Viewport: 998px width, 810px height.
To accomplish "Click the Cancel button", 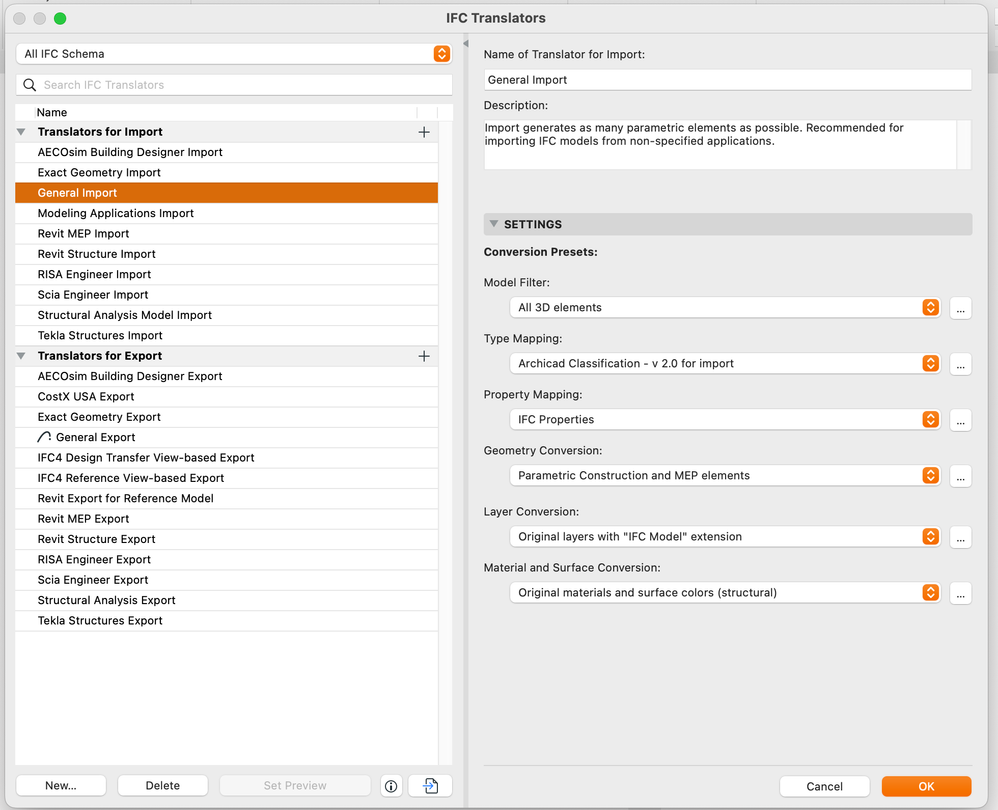I will coord(825,786).
